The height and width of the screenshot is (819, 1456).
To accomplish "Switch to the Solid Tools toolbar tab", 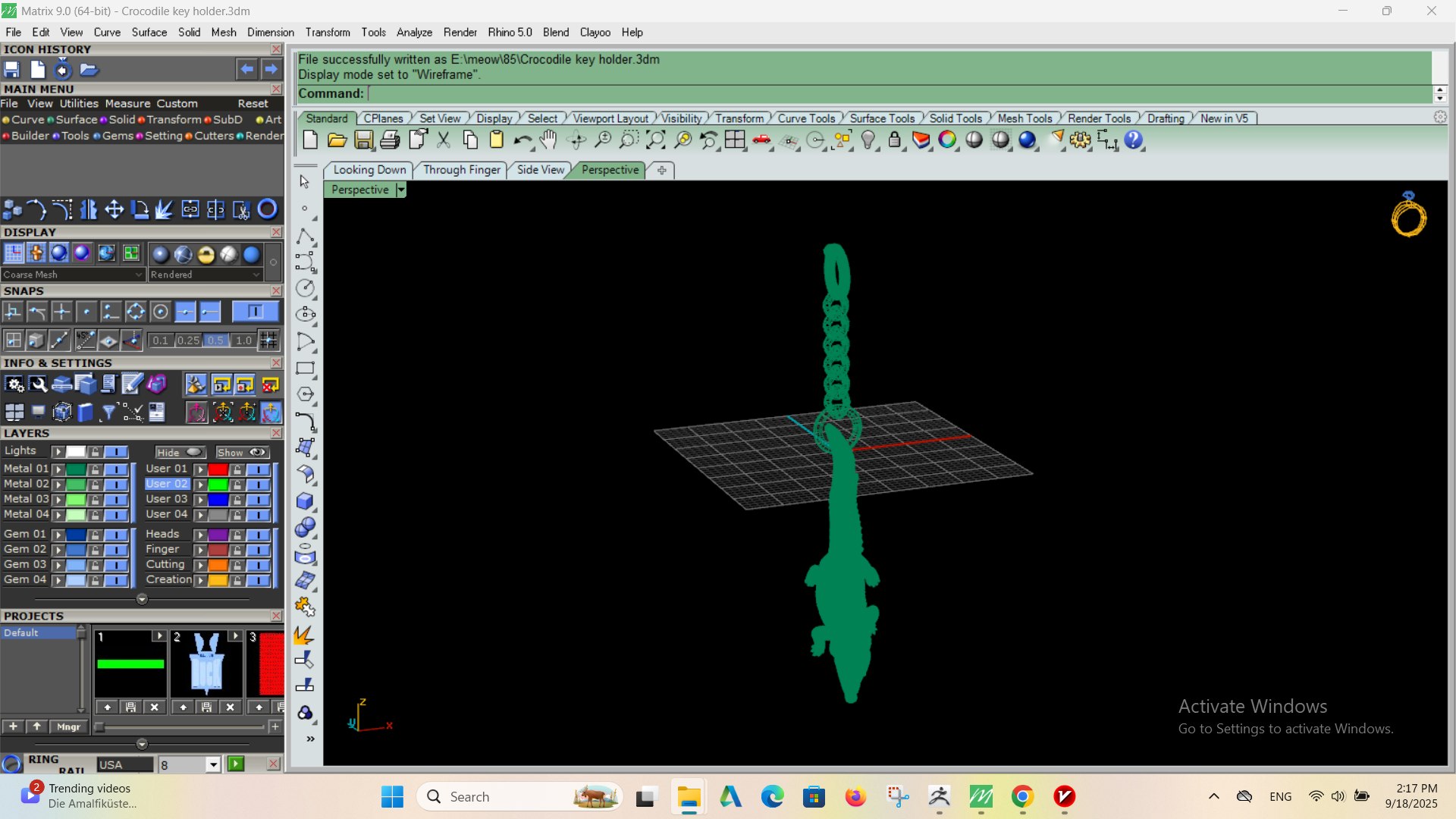I will 955,118.
